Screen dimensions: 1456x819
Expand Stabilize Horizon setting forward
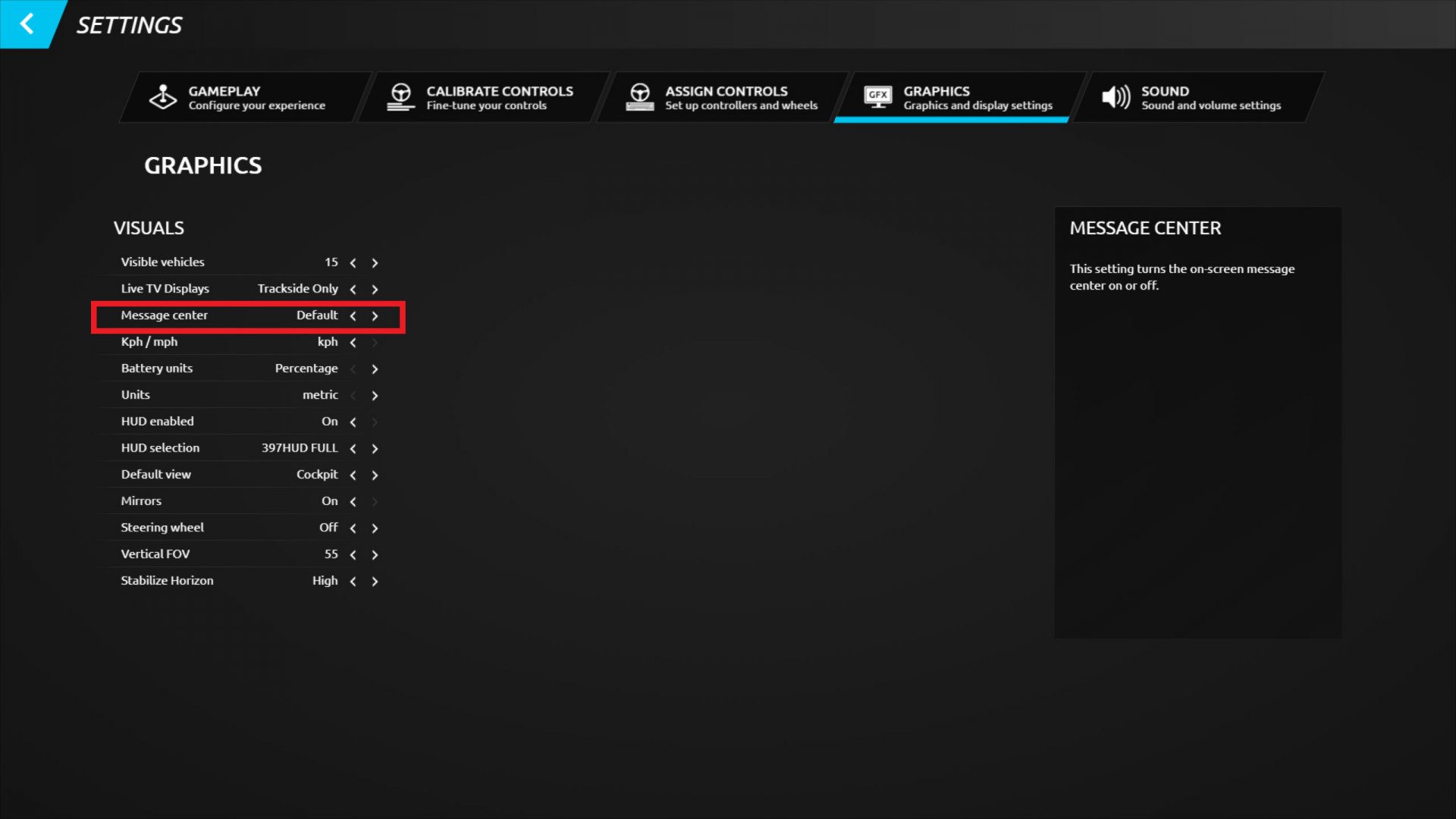coord(375,580)
